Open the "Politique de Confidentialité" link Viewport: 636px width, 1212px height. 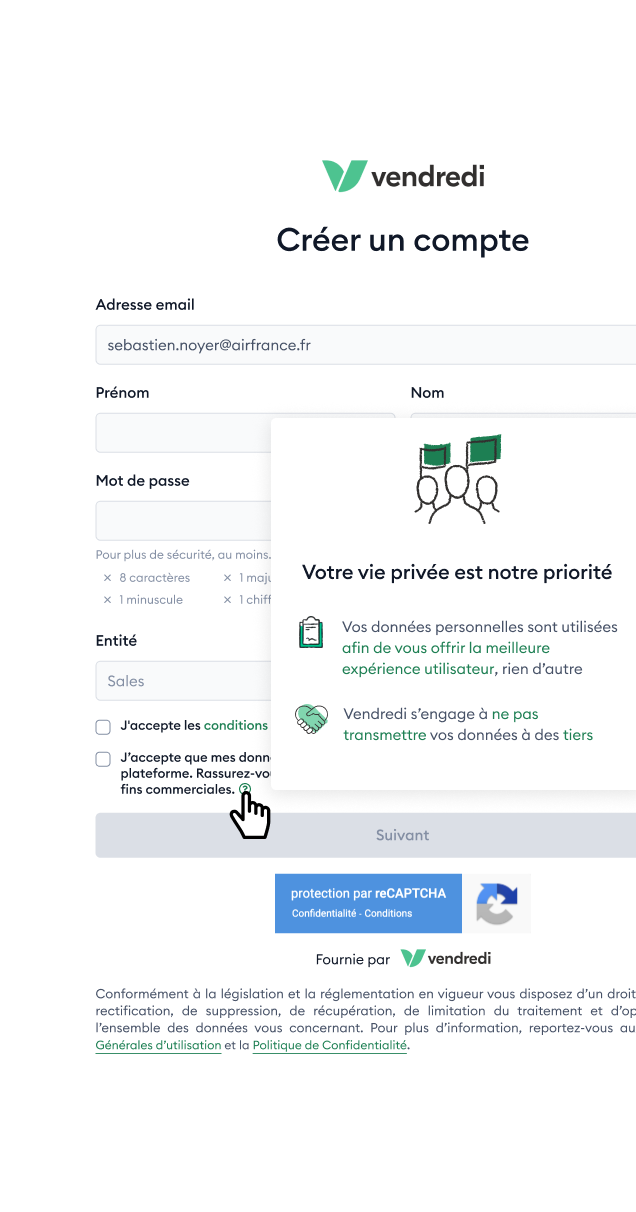(x=330, y=1045)
